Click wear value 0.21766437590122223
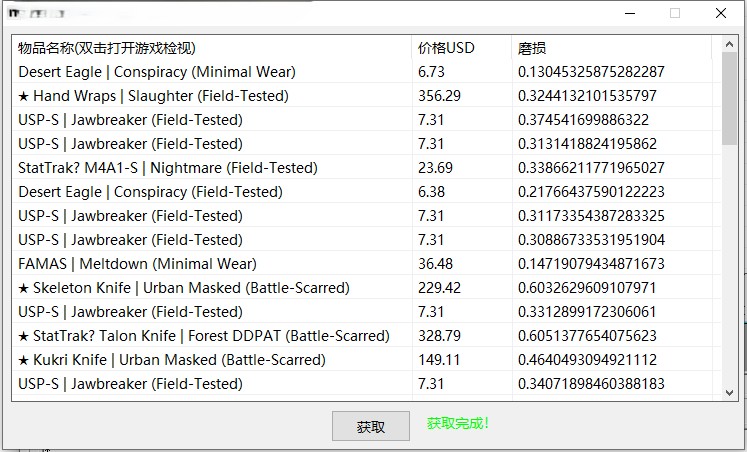The image size is (747, 452). (591, 192)
